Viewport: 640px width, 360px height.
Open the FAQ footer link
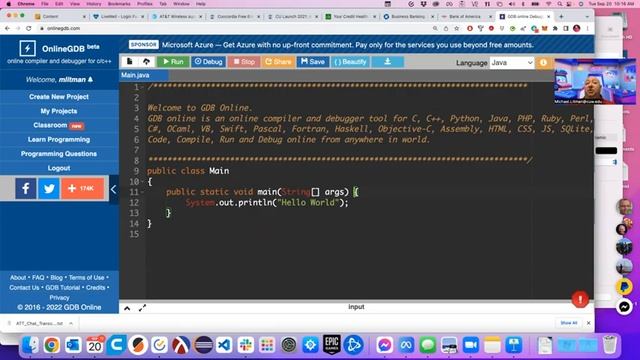(38, 278)
